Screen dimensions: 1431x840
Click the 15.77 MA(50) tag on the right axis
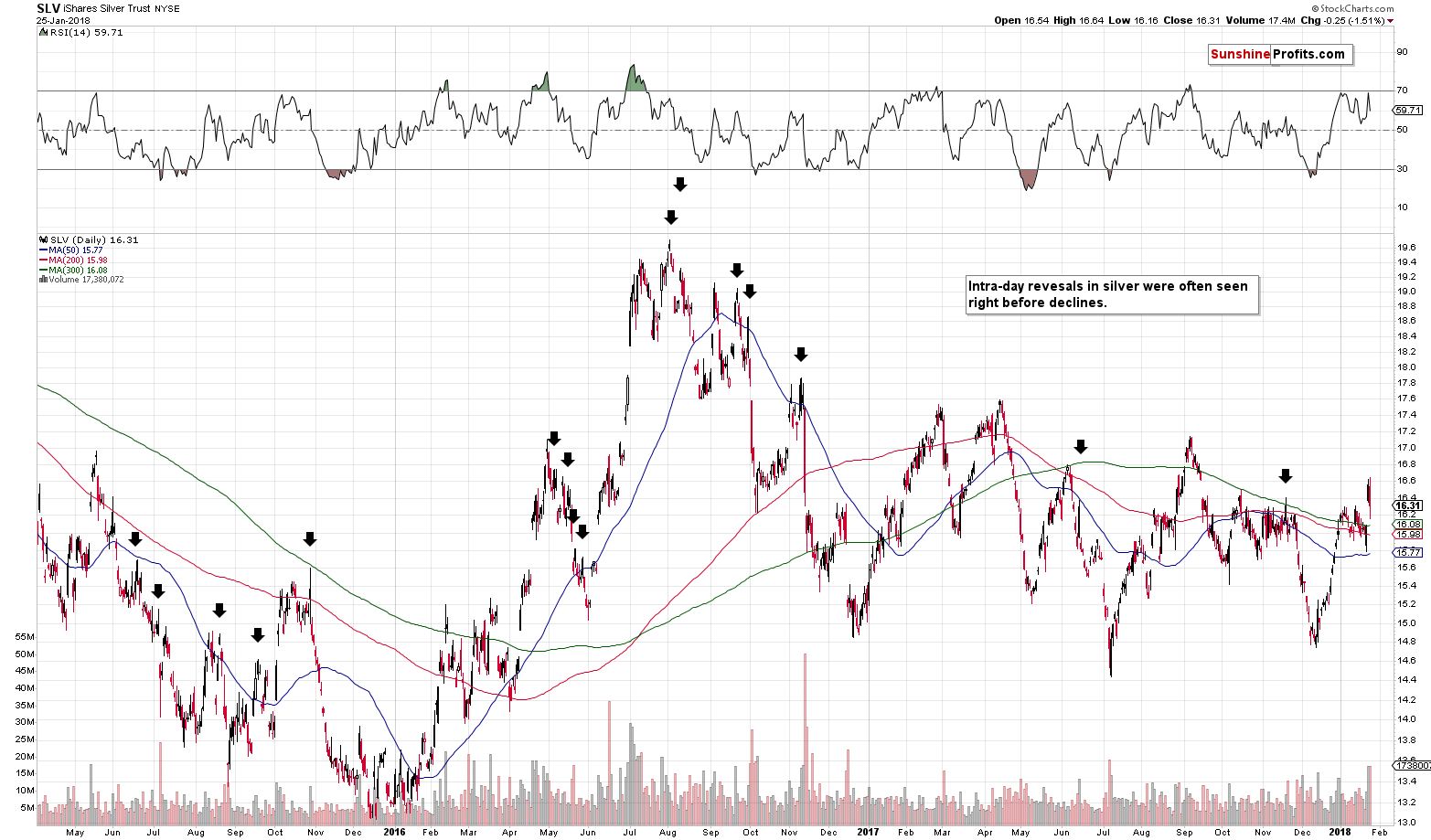tap(1408, 552)
